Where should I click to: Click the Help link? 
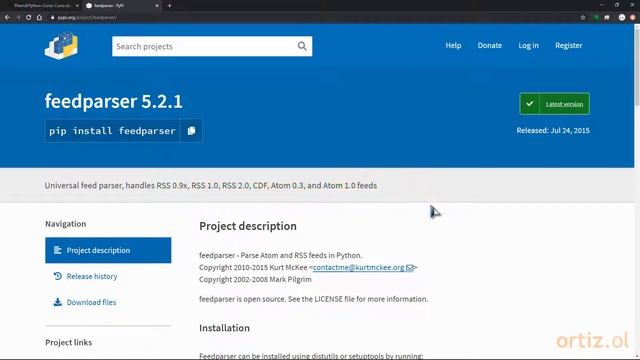tap(453, 45)
